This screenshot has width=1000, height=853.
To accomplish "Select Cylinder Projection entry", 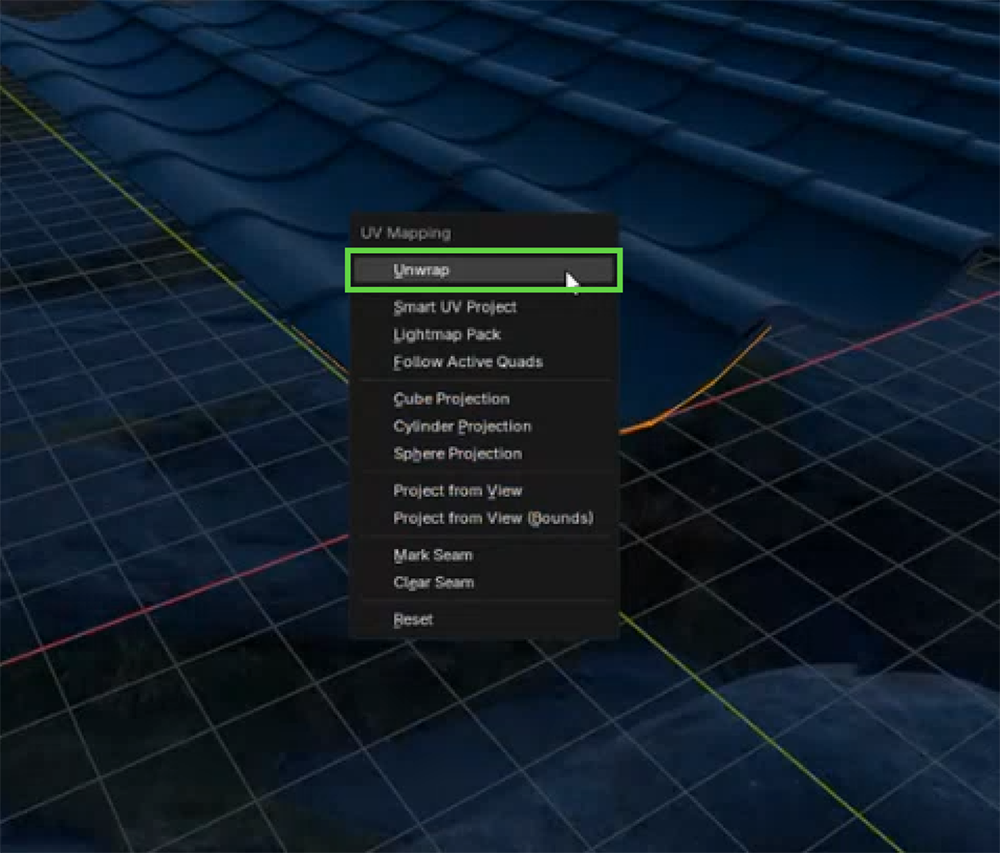I will (483, 426).
